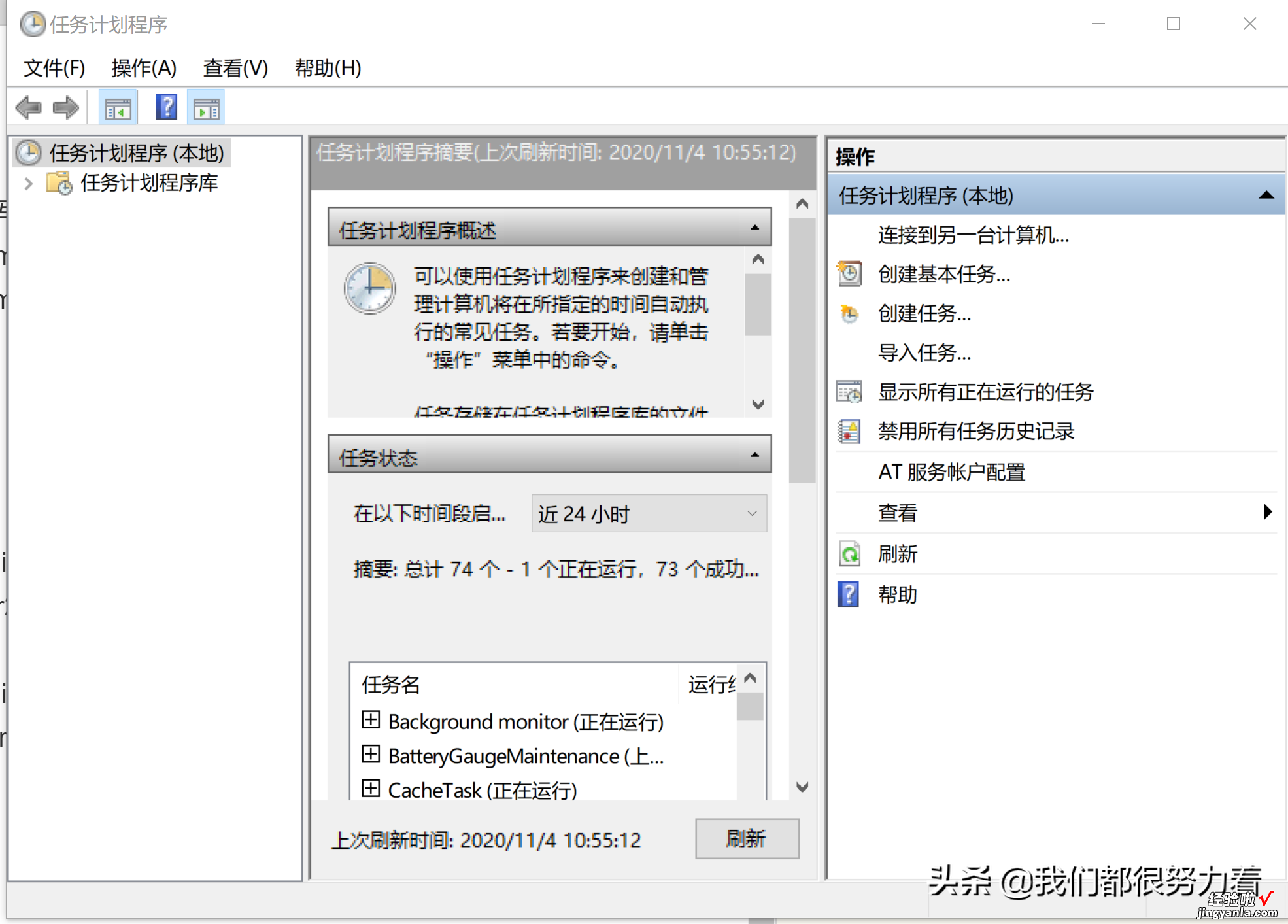
Task: Collapse the 任务计划程序概述 section
Action: click(x=755, y=228)
